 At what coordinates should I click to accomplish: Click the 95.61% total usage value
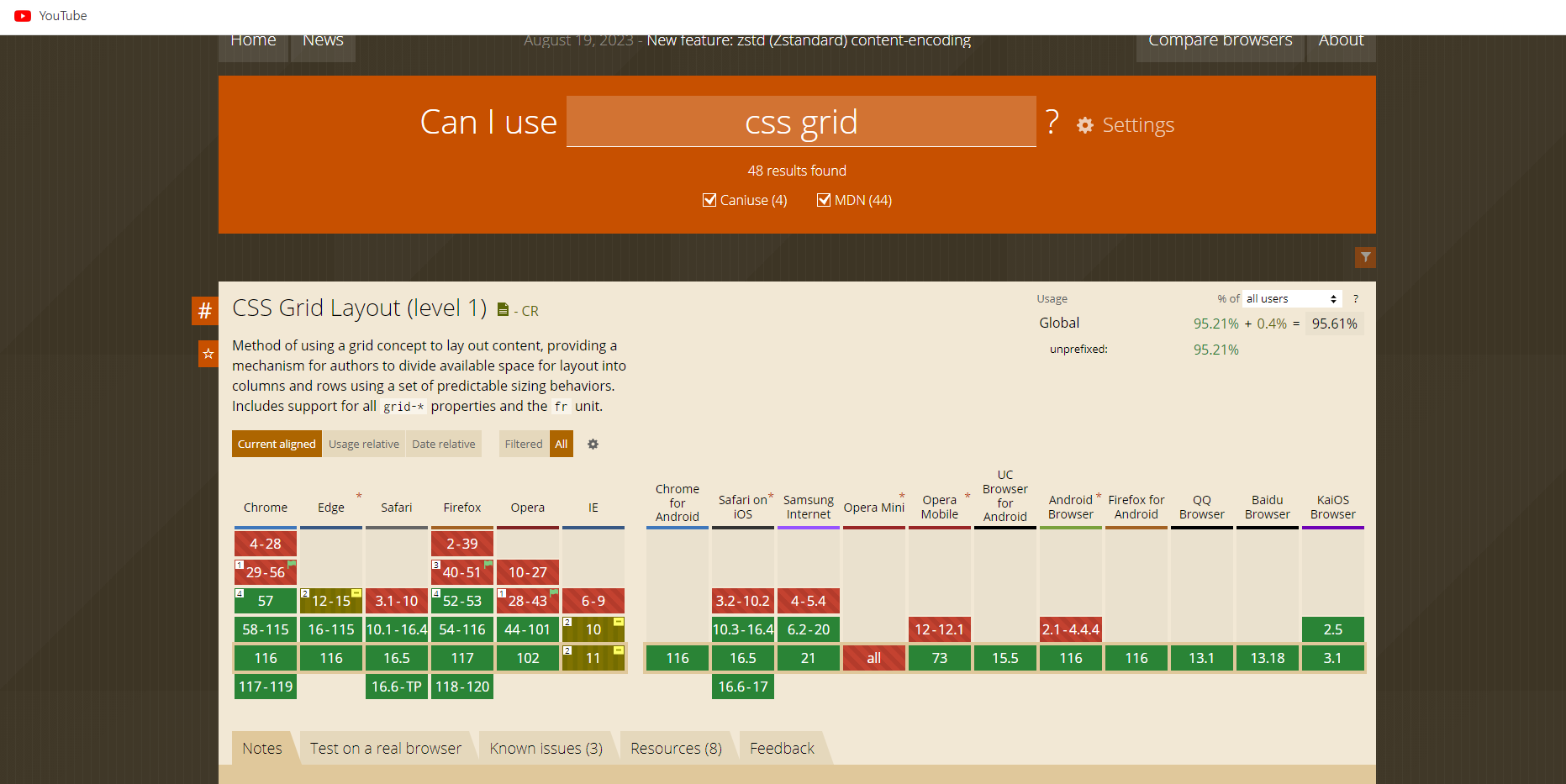[1335, 324]
